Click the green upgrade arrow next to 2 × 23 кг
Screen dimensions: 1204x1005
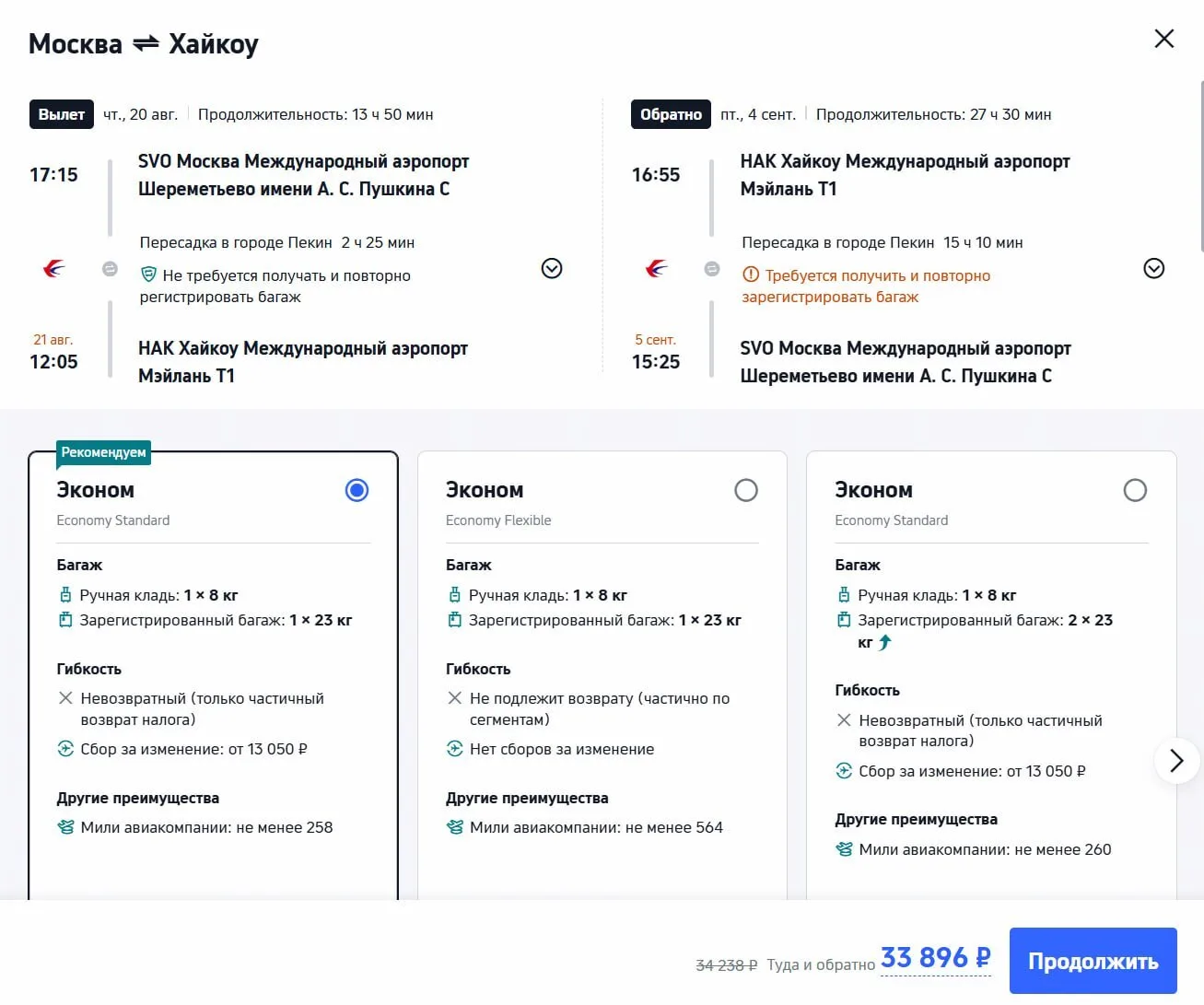(884, 643)
